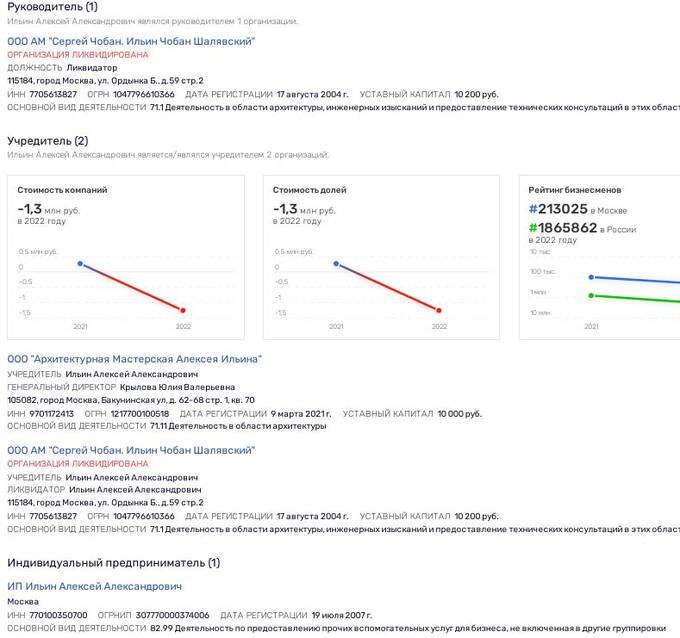Select the Moscow ranking #213025
This screenshot has width=680, height=638.
pos(558,209)
